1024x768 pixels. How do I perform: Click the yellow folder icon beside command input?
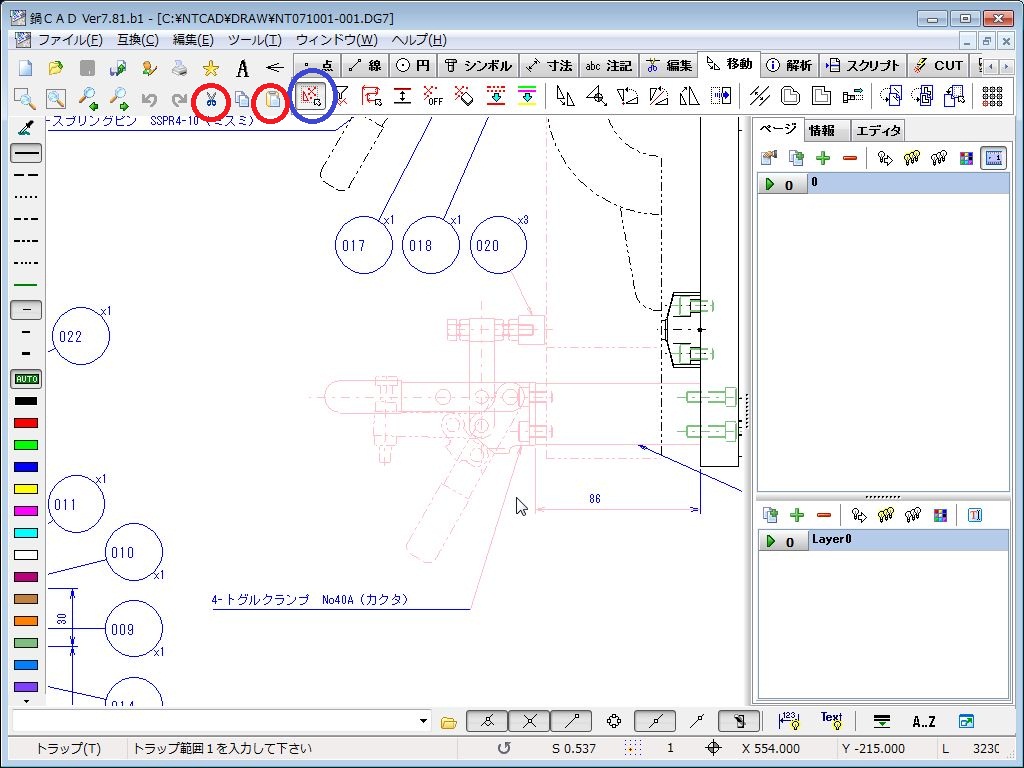(x=449, y=722)
